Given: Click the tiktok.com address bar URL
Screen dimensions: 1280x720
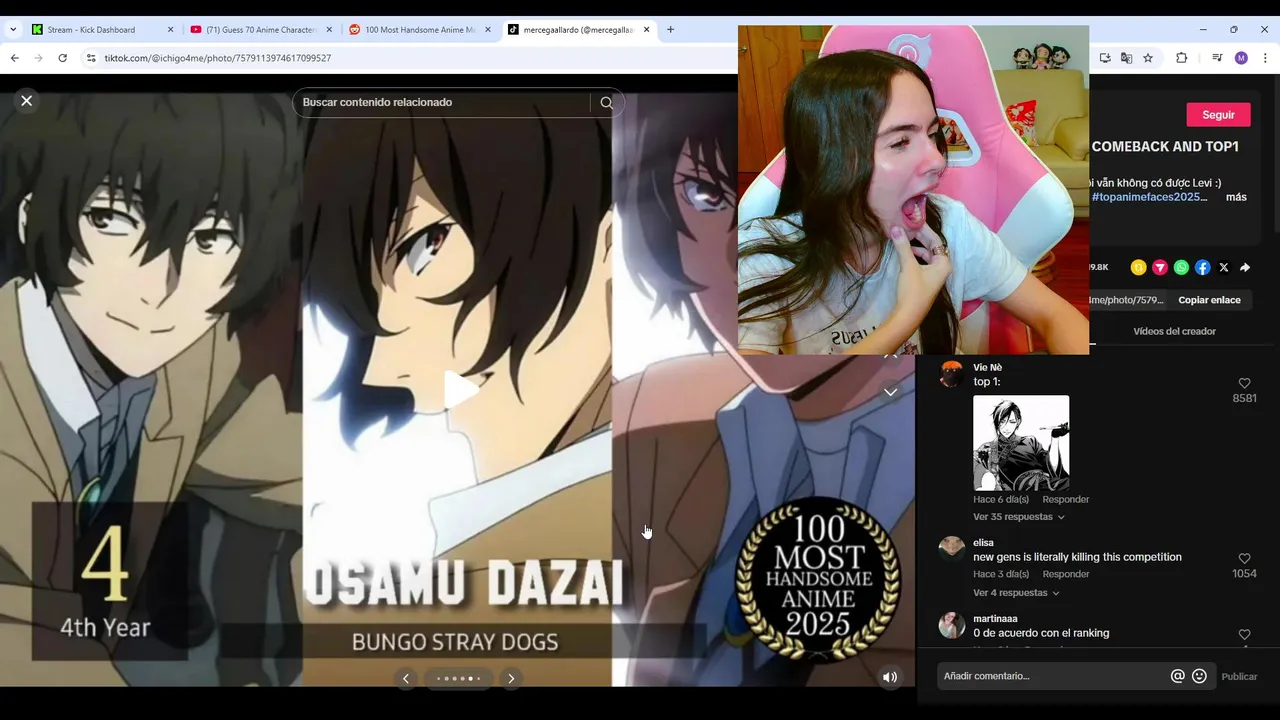Looking at the screenshot, I should click(218, 58).
